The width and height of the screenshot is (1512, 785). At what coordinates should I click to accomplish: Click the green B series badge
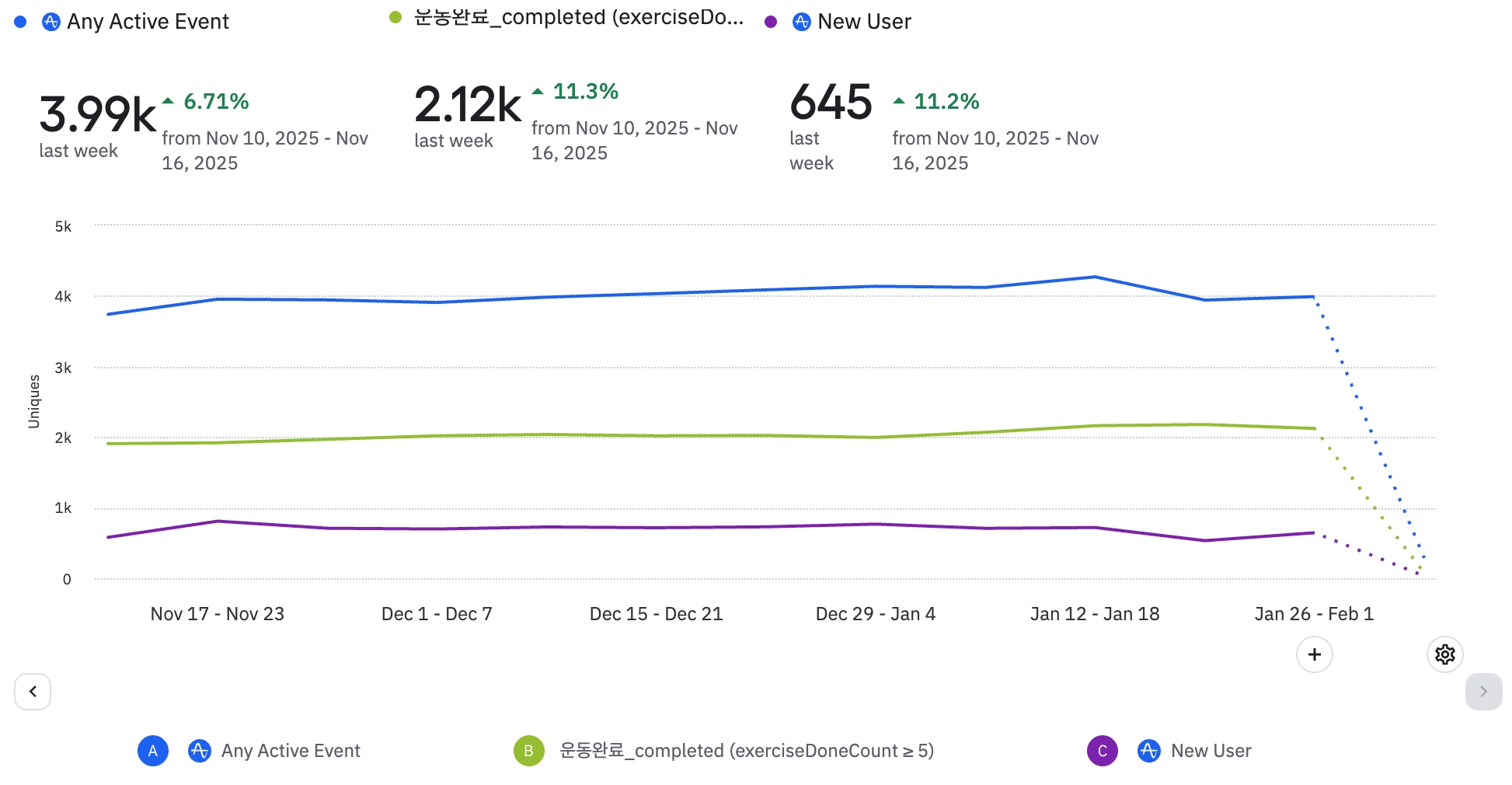tap(528, 751)
